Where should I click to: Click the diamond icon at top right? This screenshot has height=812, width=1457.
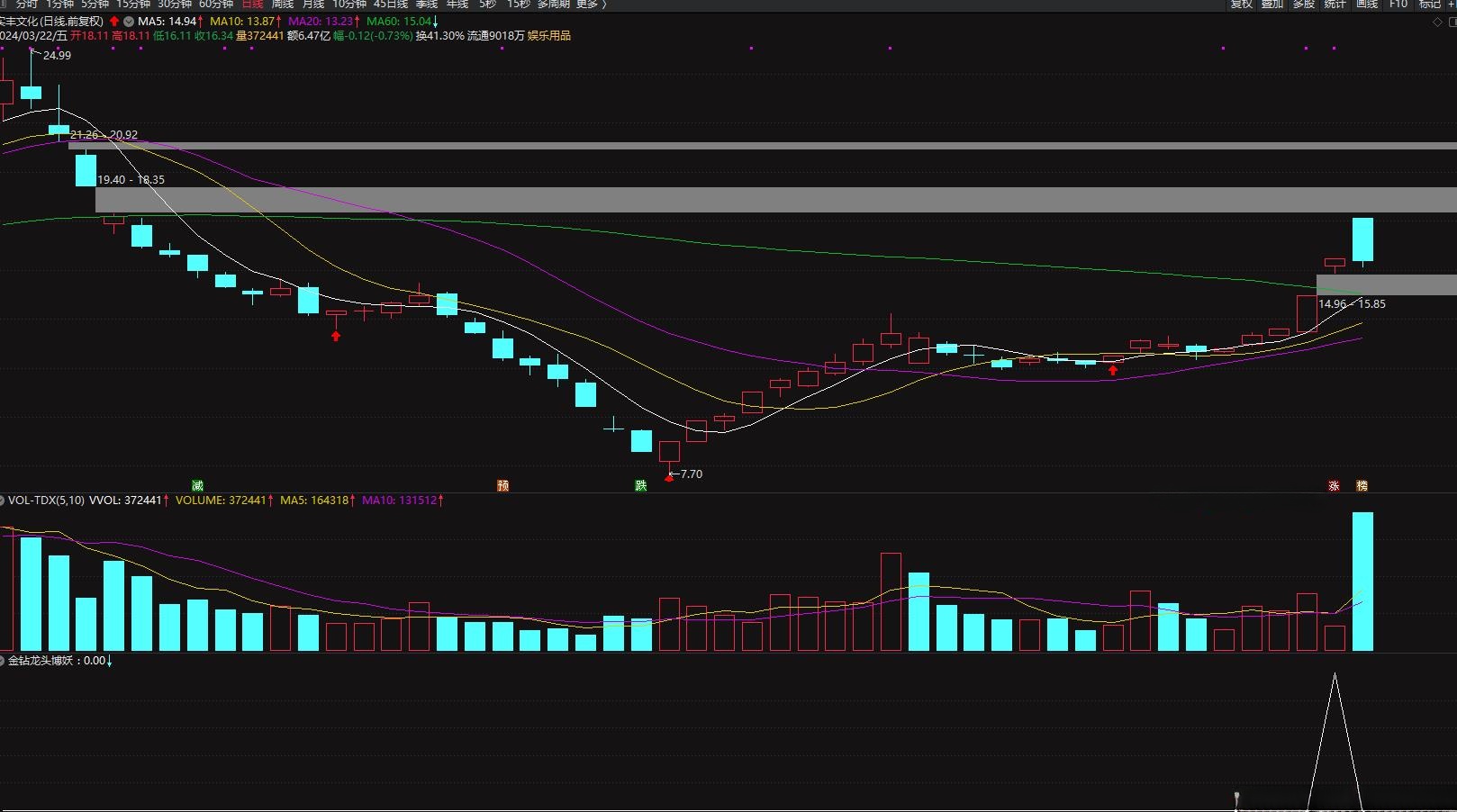pos(1437,23)
